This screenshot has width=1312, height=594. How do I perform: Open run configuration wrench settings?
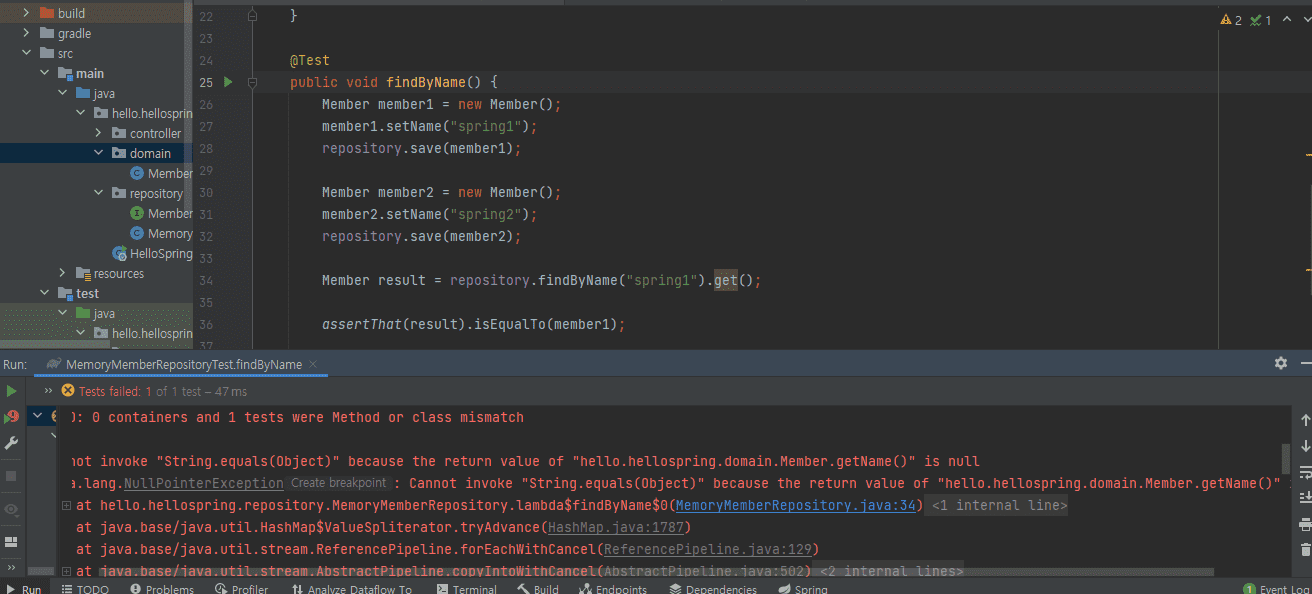coord(11,442)
